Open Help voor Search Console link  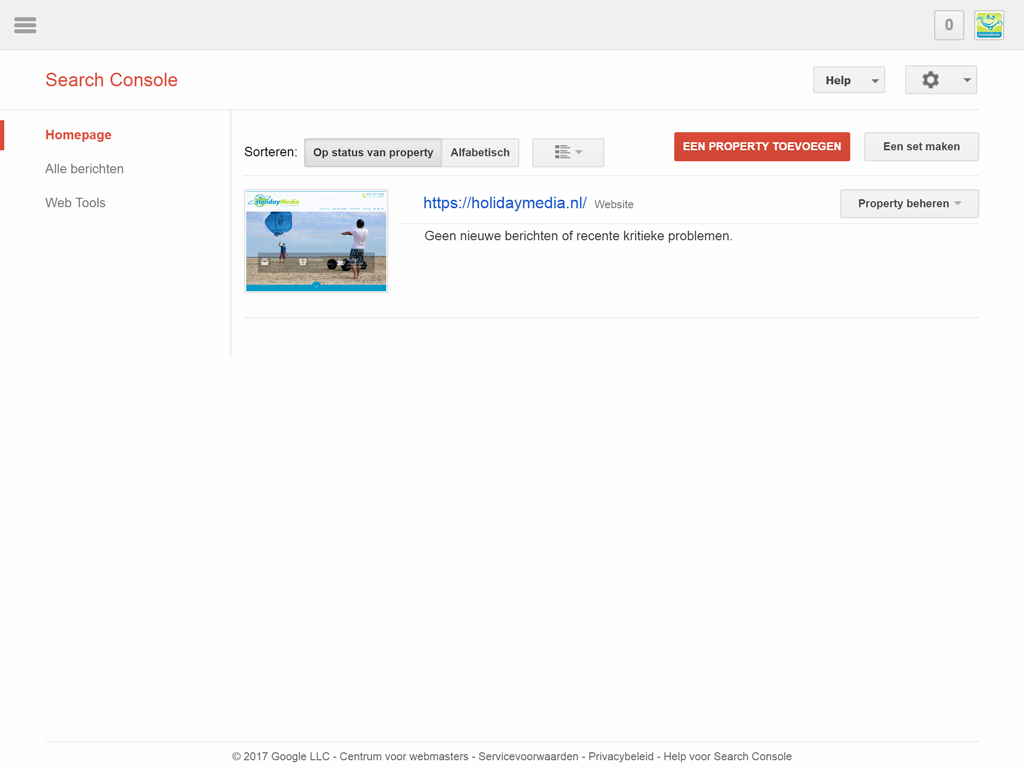click(728, 756)
